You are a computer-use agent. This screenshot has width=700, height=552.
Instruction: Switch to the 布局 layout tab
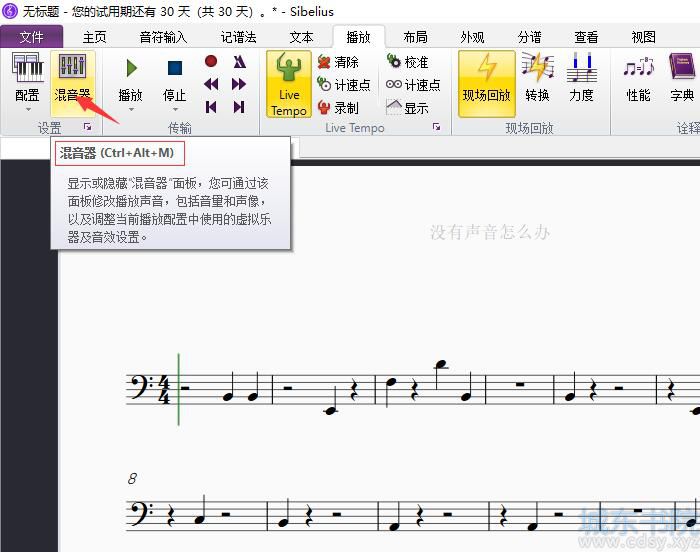pyautogui.click(x=416, y=37)
